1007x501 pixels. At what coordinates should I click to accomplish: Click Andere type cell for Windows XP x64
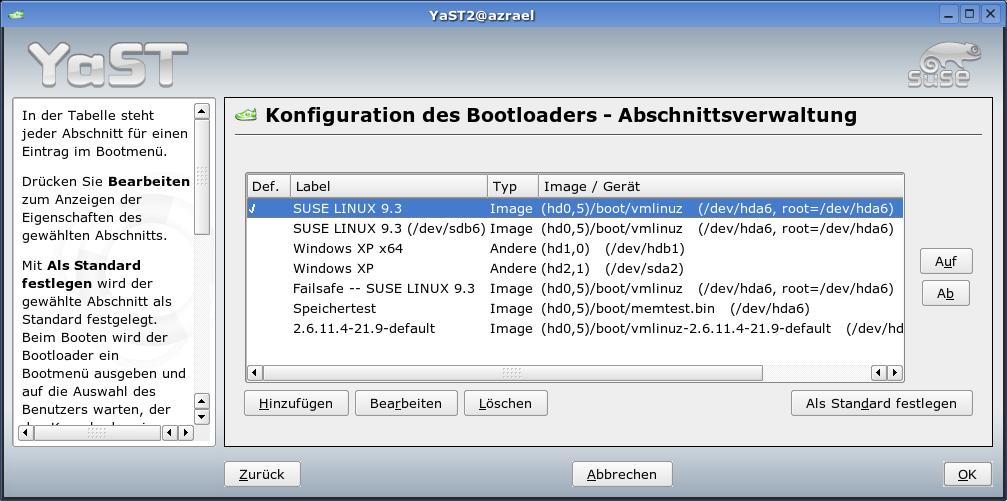[x=512, y=249]
